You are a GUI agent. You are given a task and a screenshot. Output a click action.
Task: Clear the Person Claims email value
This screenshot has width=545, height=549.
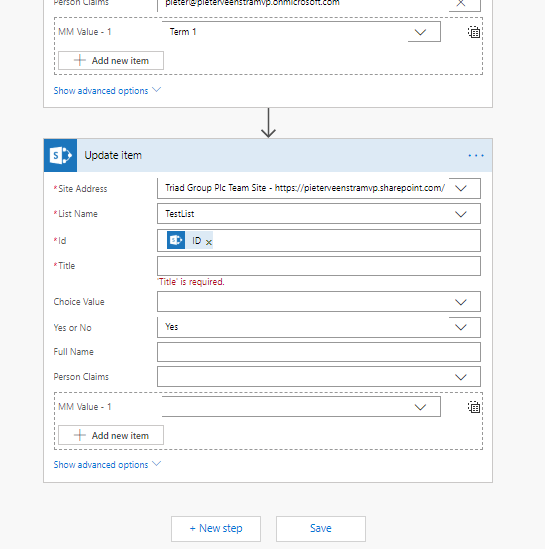(461, 3)
